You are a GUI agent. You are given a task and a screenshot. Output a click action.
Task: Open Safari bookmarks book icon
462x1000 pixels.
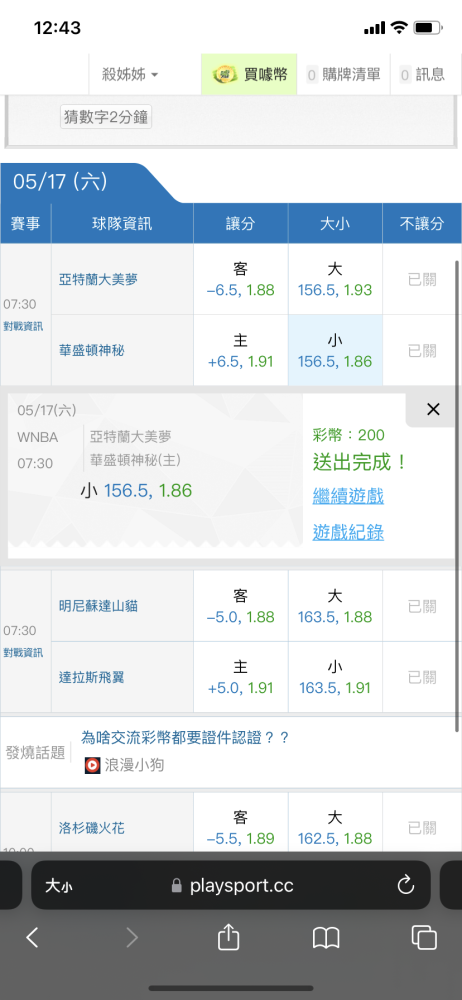326,938
